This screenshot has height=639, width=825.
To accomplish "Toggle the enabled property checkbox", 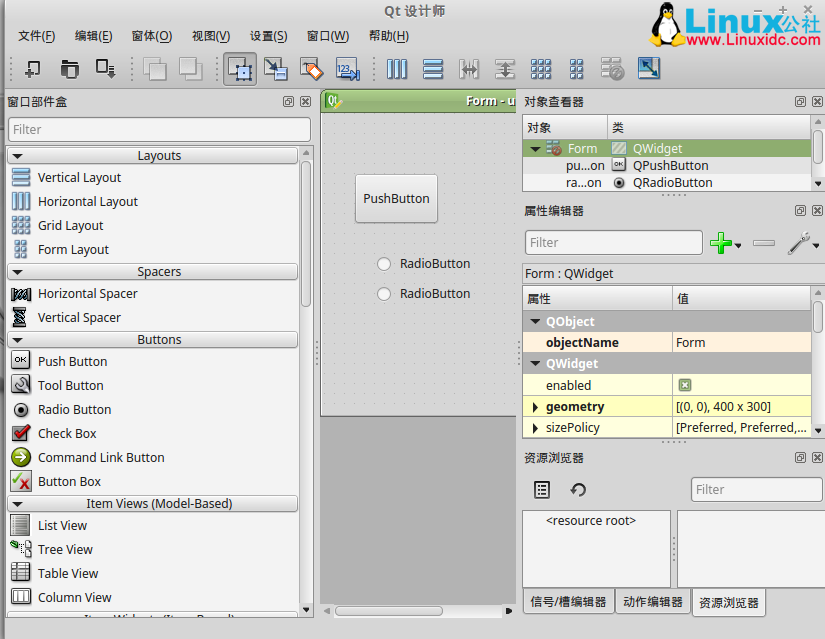I will click(x=685, y=385).
